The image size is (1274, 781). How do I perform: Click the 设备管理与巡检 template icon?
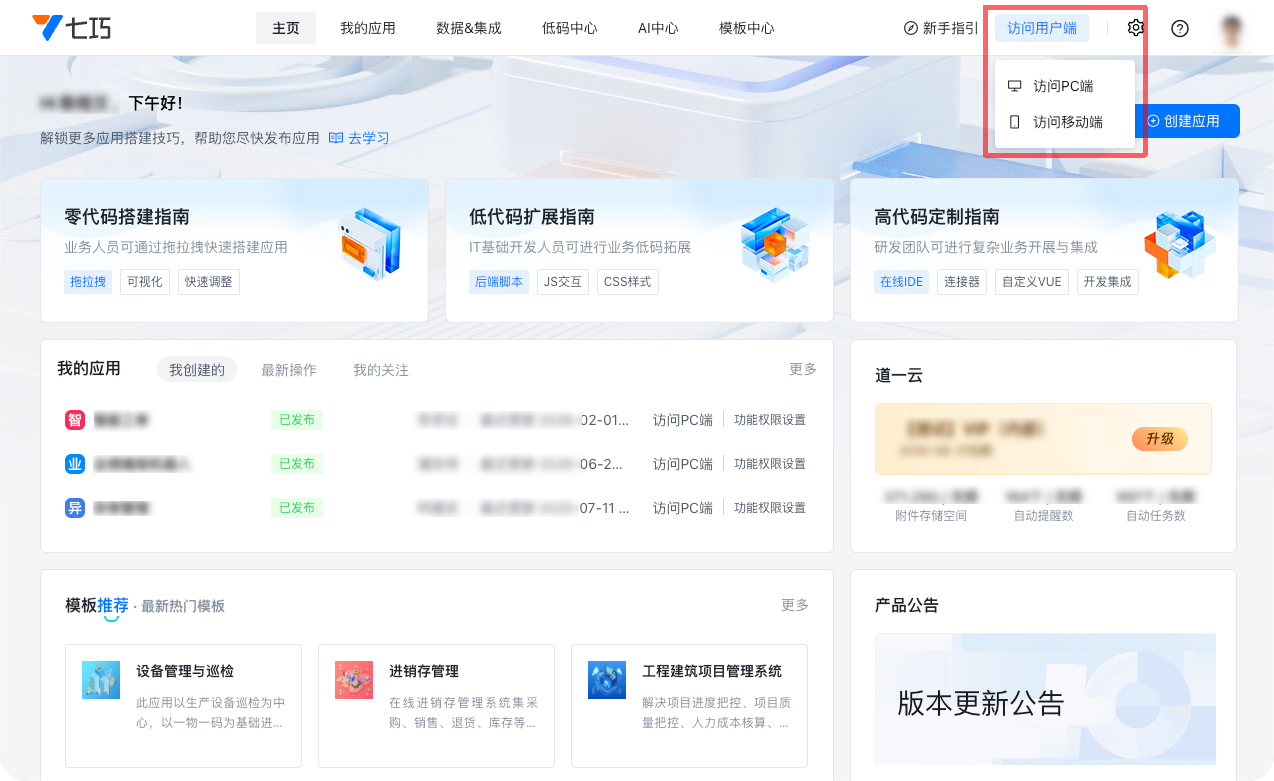101,680
